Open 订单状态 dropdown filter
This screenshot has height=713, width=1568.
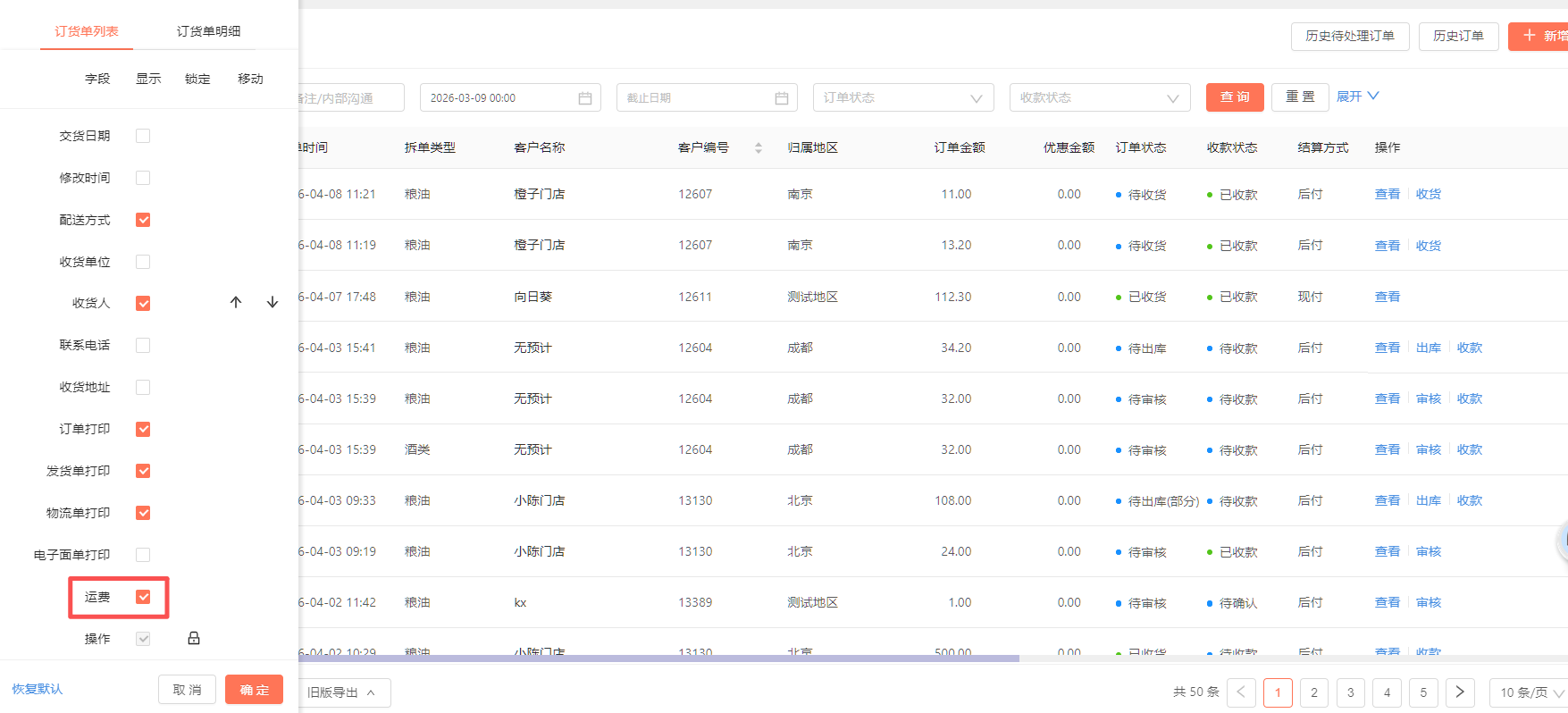[x=903, y=97]
